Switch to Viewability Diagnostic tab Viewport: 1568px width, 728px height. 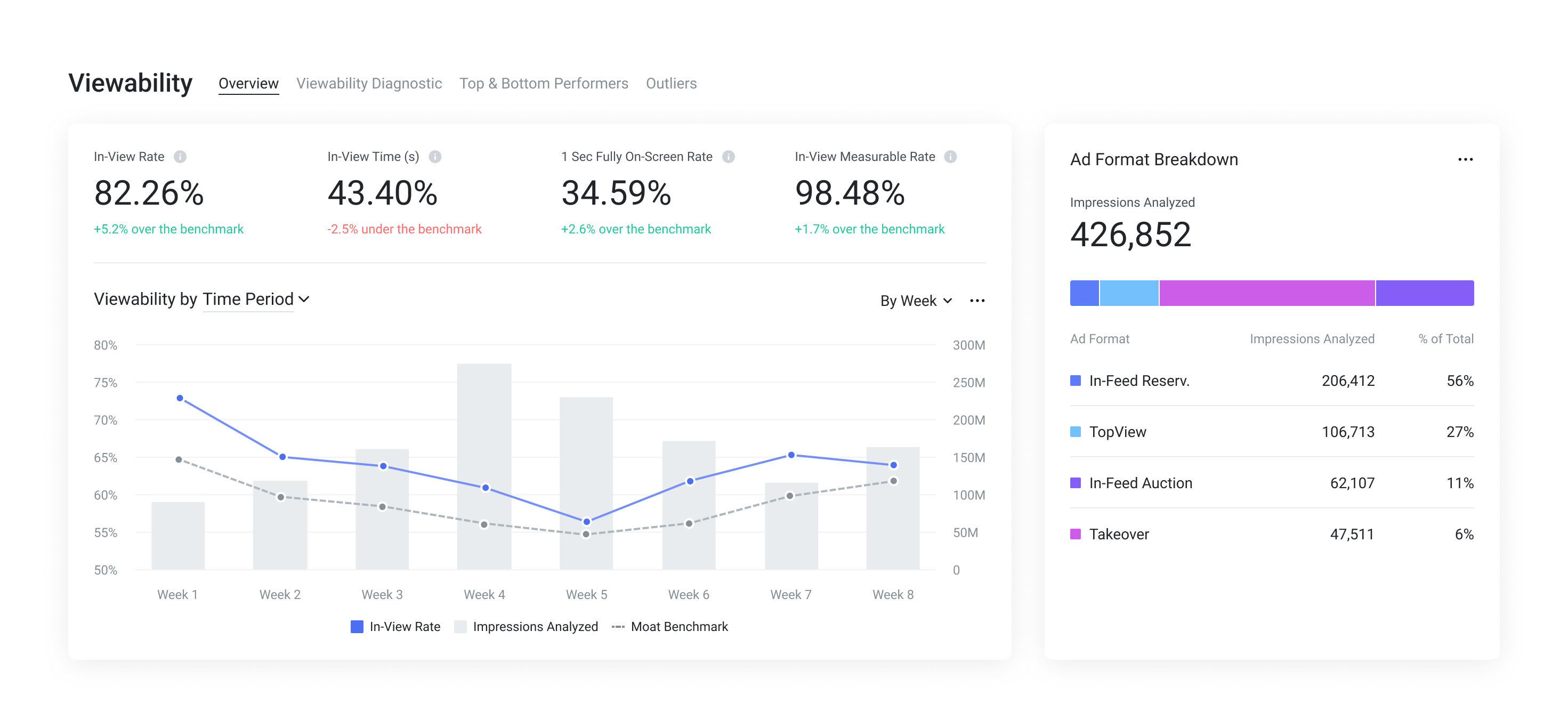coord(369,83)
